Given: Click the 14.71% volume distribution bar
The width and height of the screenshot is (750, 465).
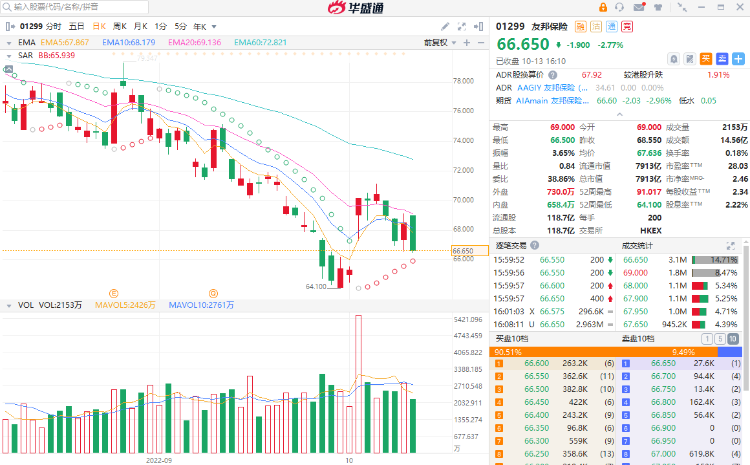Looking at the screenshot, I should (715, 260).
